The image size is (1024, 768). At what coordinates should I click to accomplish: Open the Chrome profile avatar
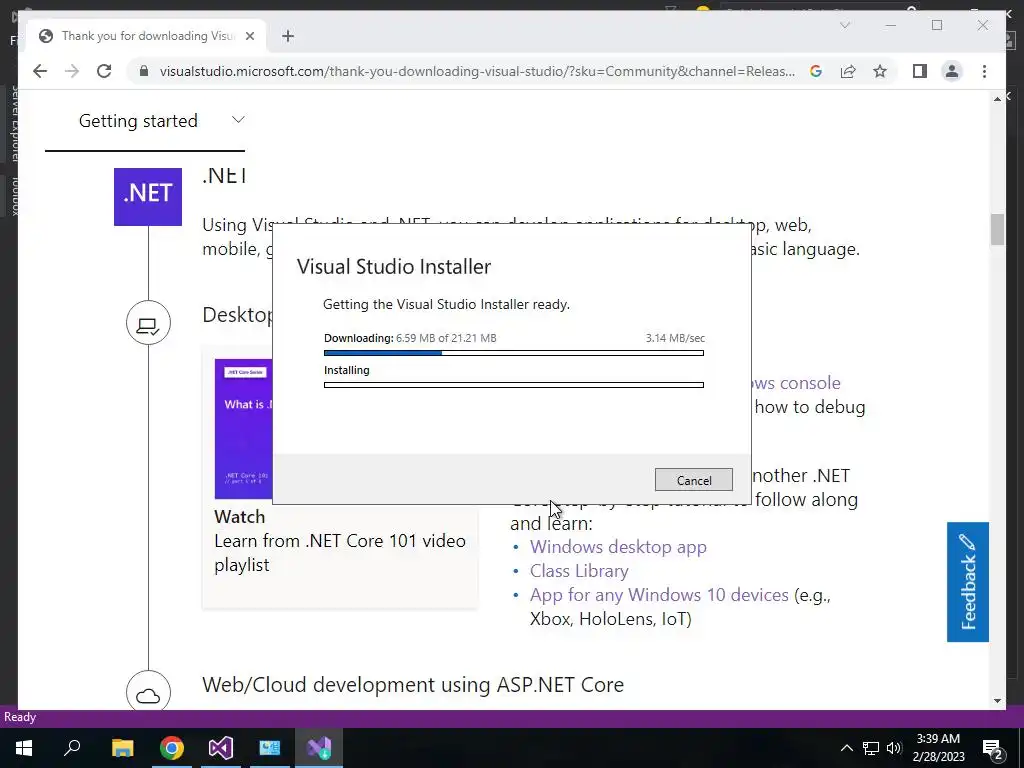pos(952,71)
